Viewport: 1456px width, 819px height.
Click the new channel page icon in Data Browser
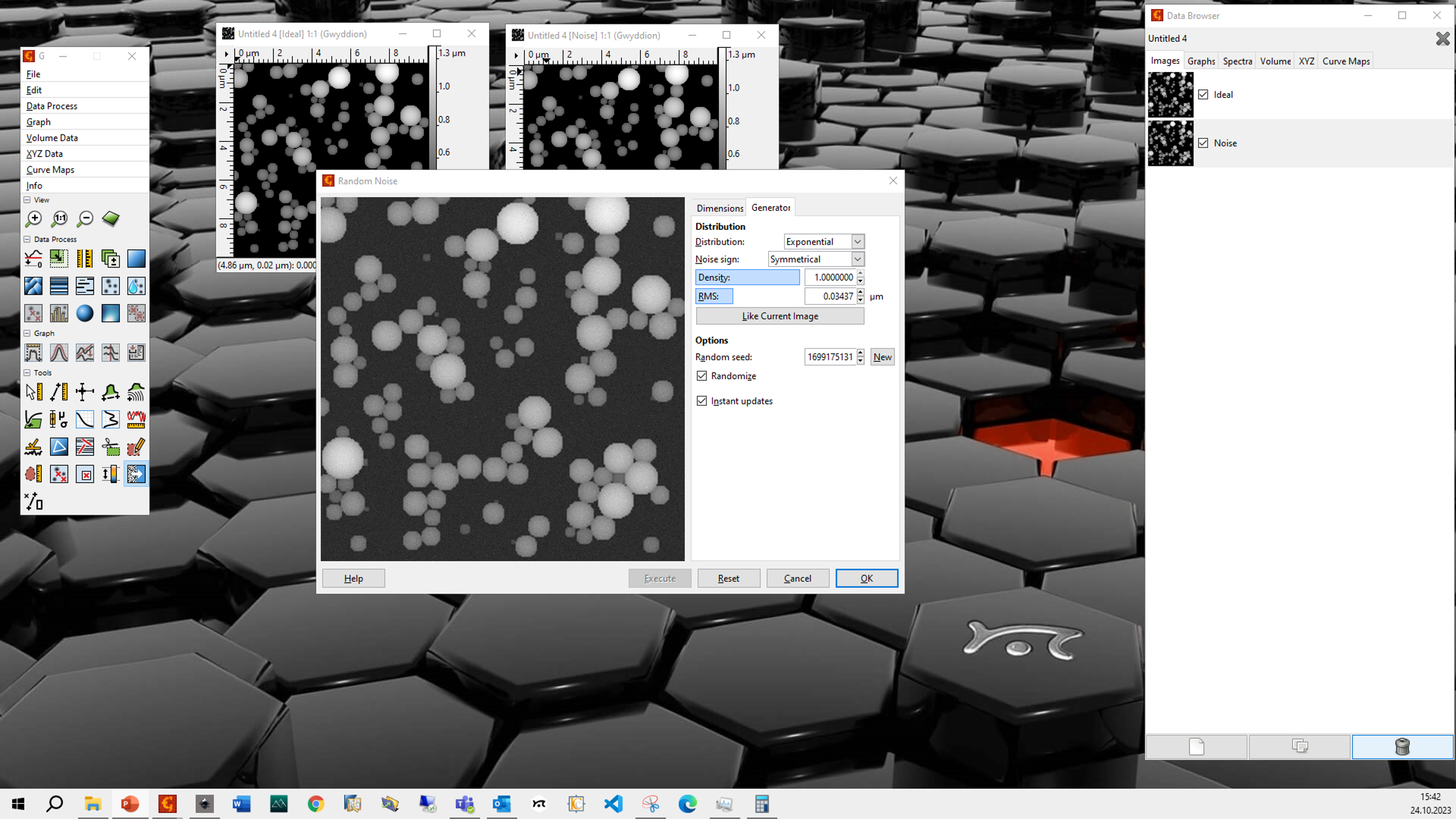click(1197, 746)
